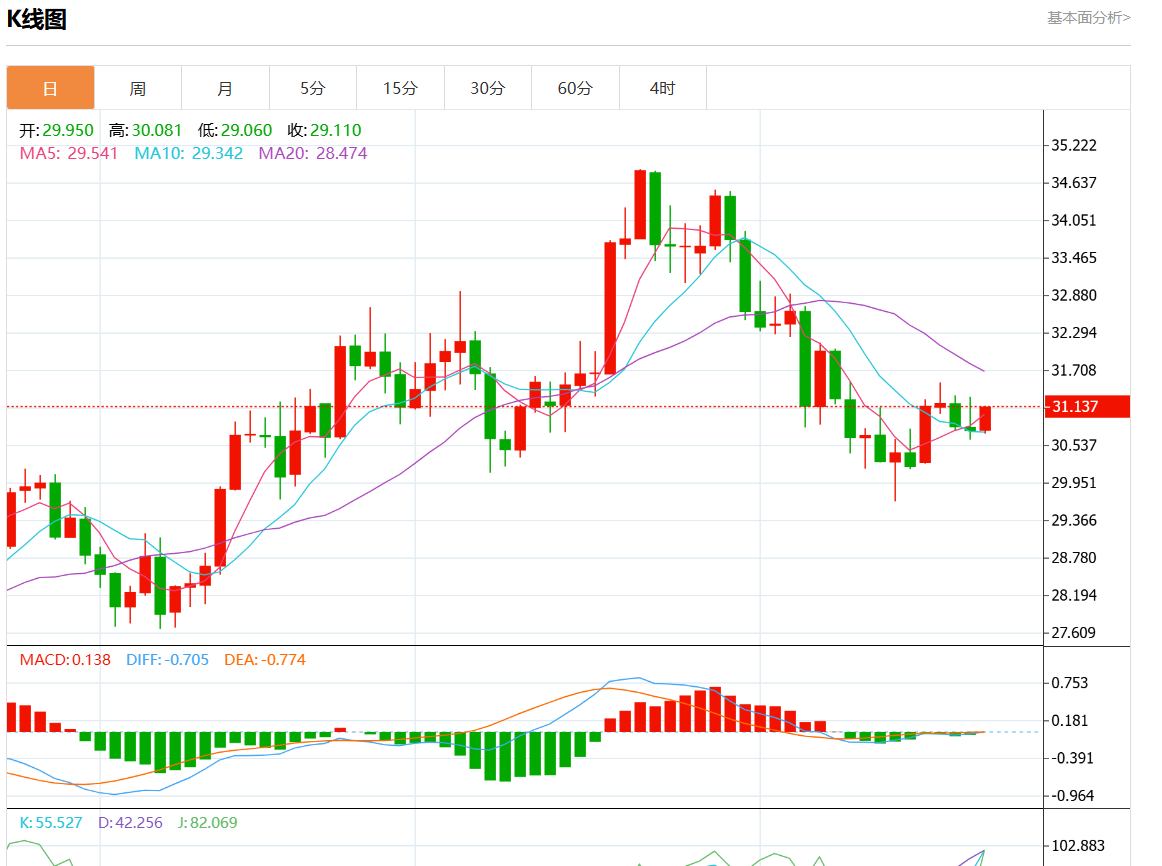Click the K线图 heading
The width and height of the screenshot is (1162, 866).
[x=37, y=19]
